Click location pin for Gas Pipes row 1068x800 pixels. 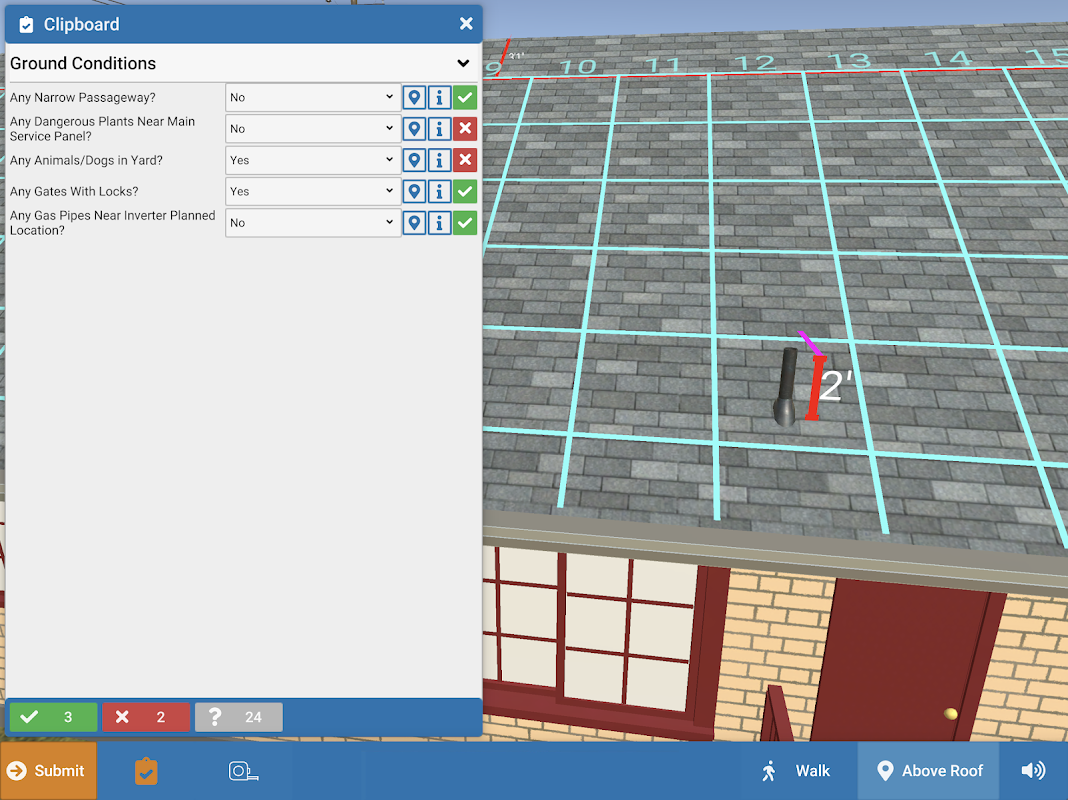(414, 223)
